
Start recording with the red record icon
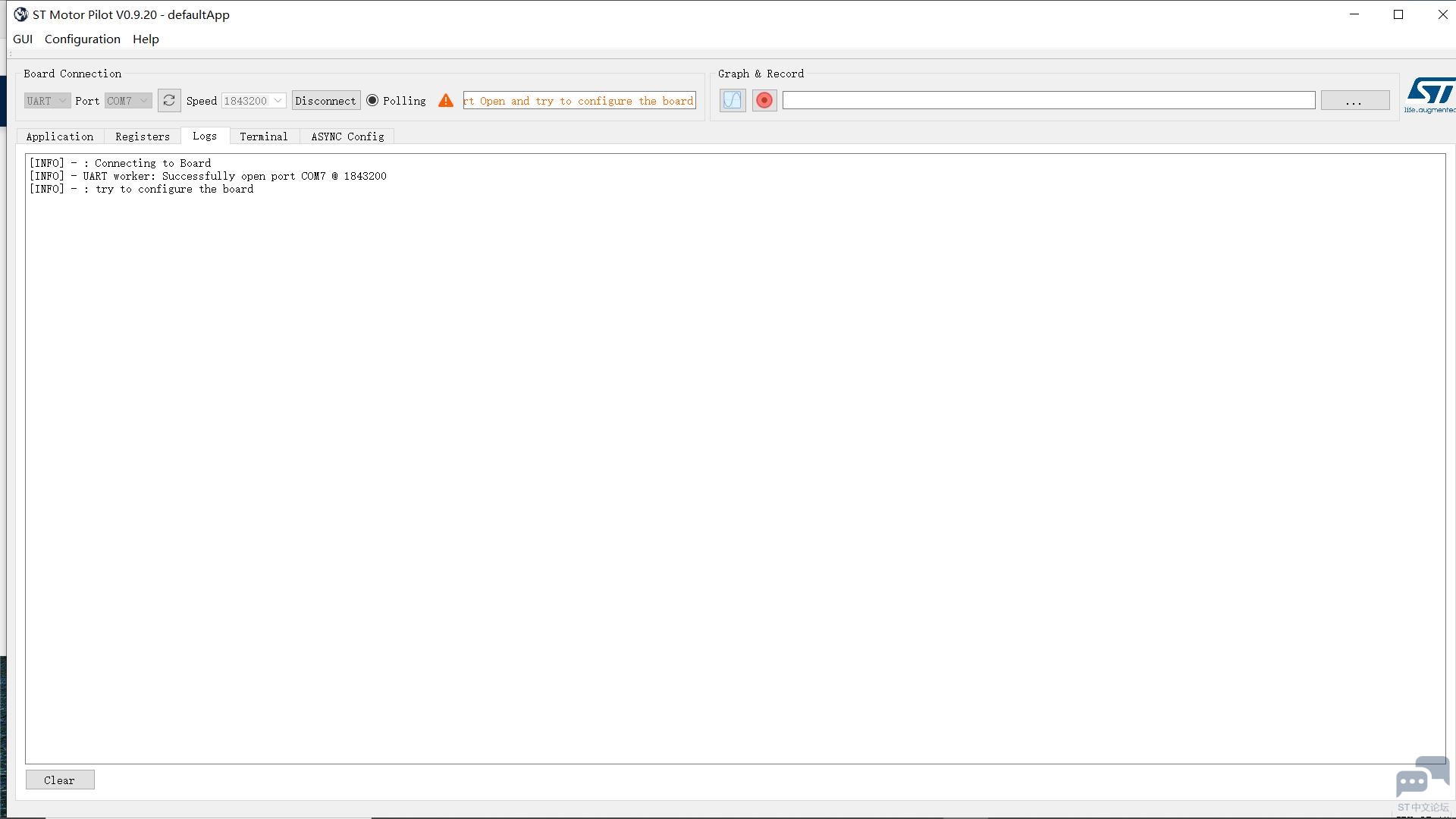click(x=764, y=100)
